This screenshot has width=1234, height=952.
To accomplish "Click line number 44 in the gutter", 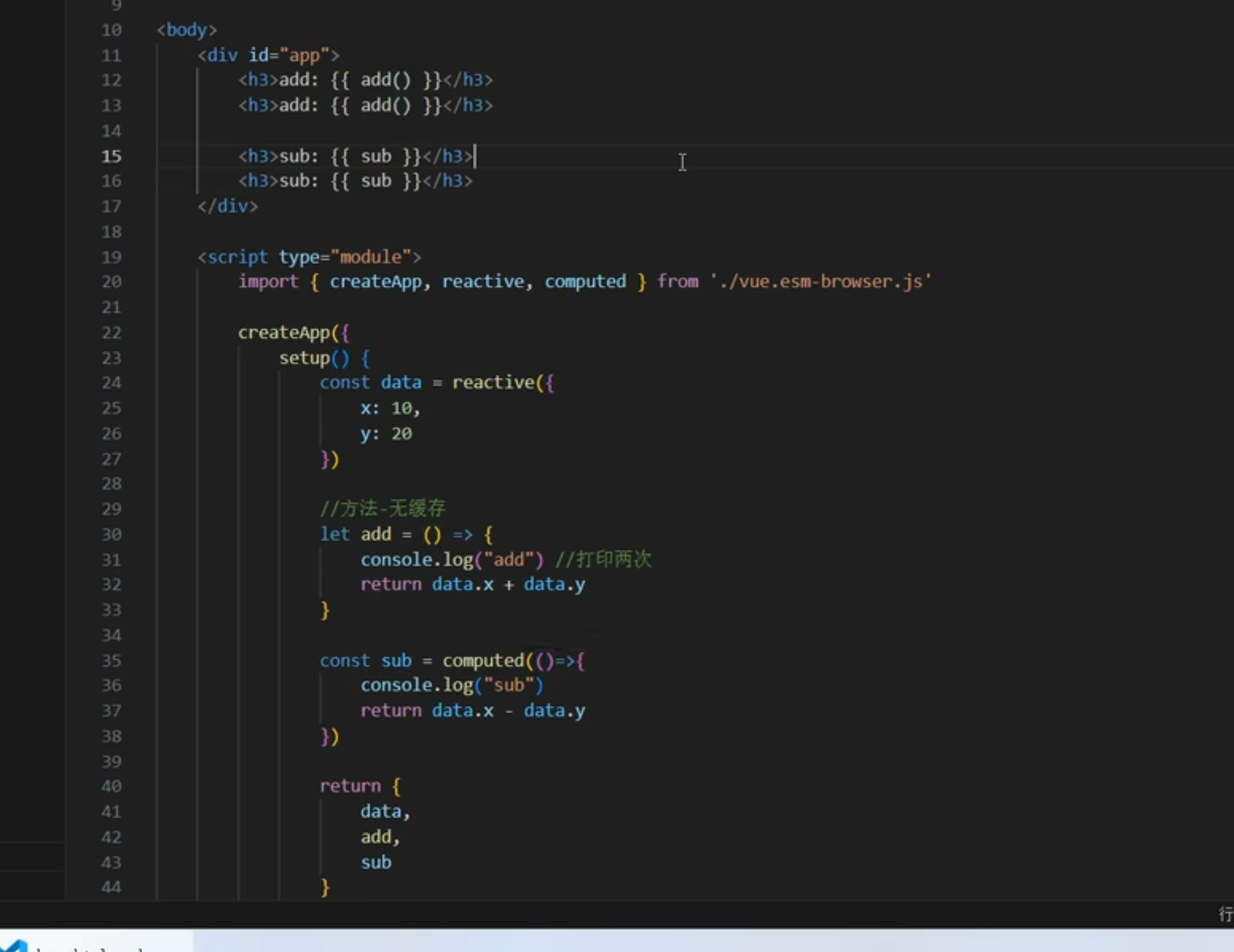I will coord(112,888).
